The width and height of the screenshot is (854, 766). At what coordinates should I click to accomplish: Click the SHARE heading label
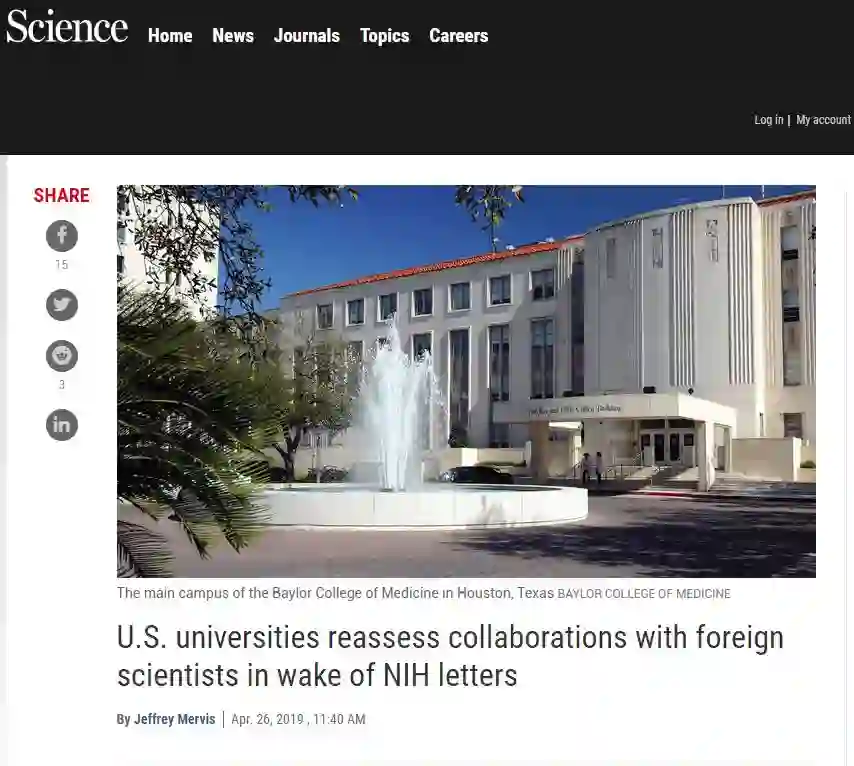(x=62, y=195)
